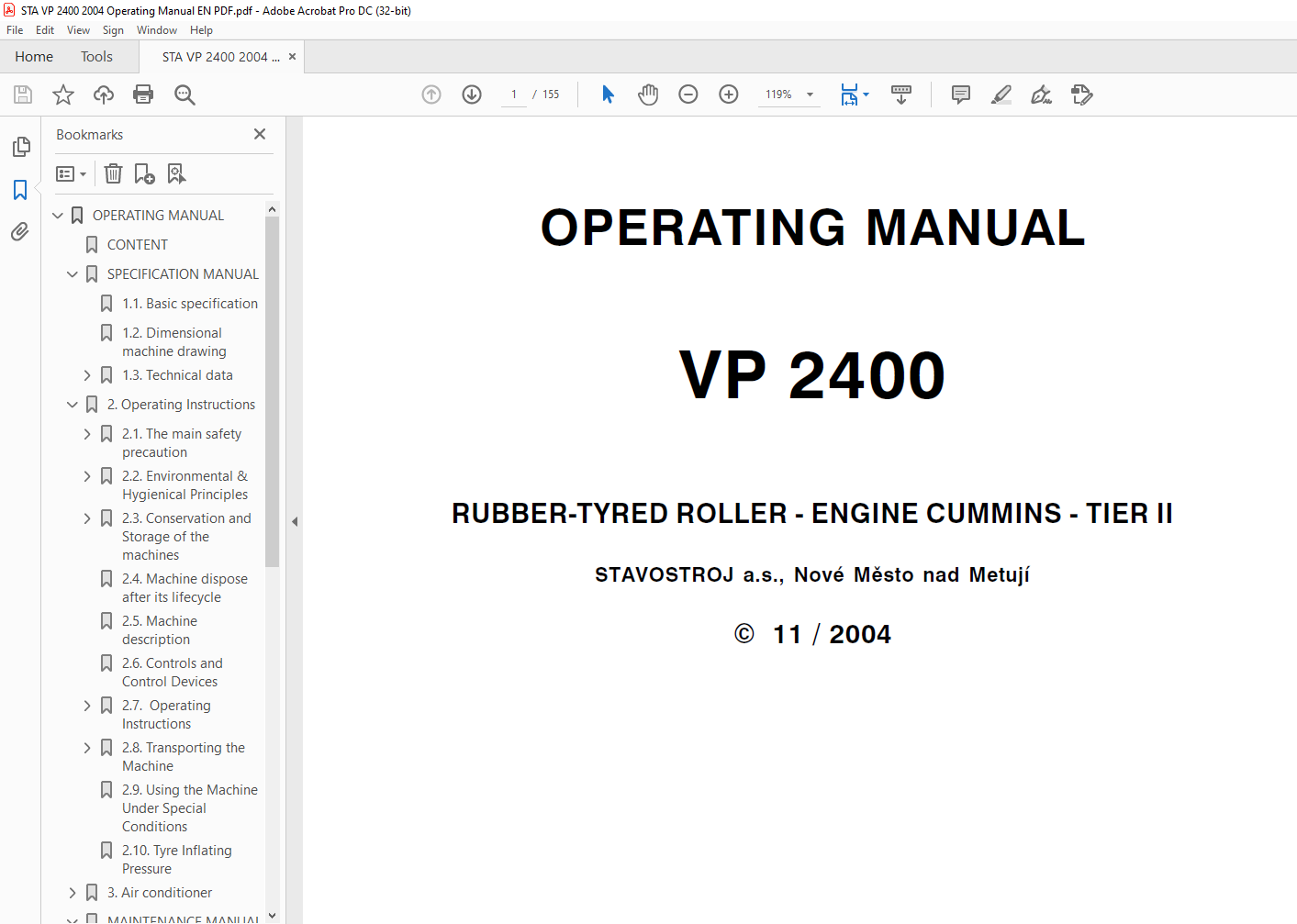This screenshot has height=924, width=1297.
Task: Open Page Thumbnails side panel
Action: pyautogui.click(x=21, y=147)
